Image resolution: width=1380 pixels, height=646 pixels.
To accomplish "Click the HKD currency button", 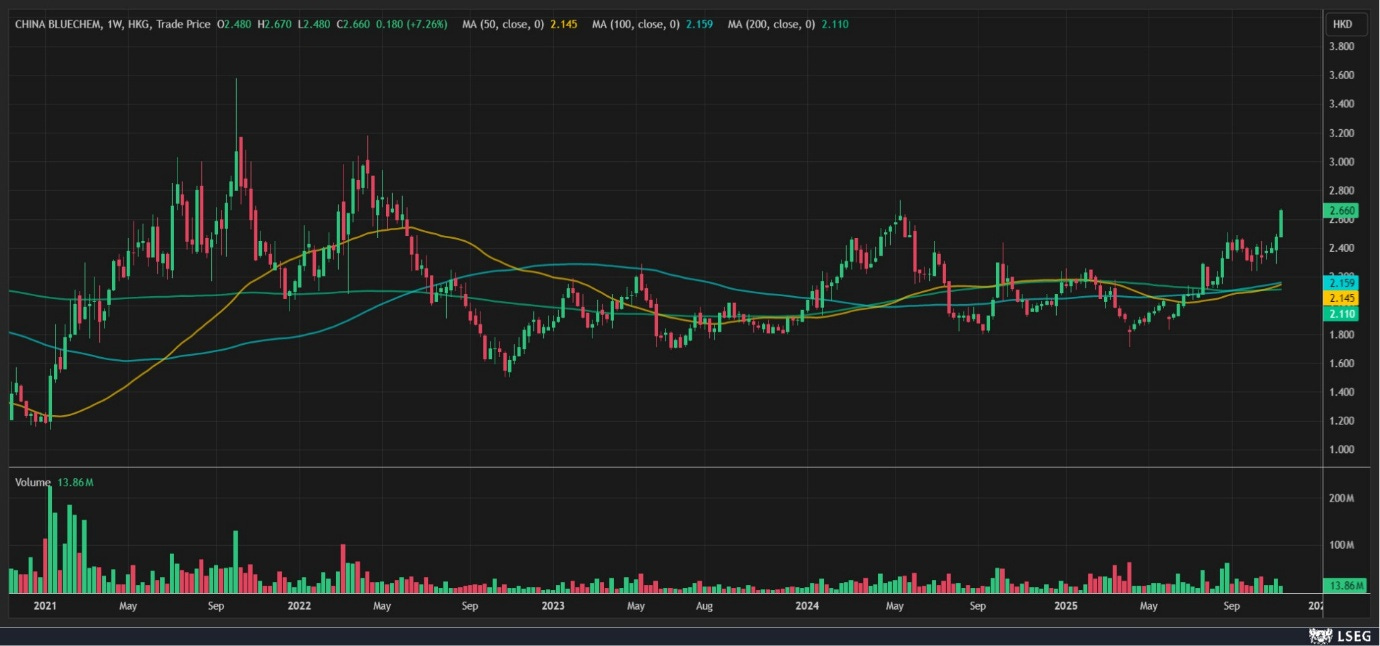I will point(1342,24).
